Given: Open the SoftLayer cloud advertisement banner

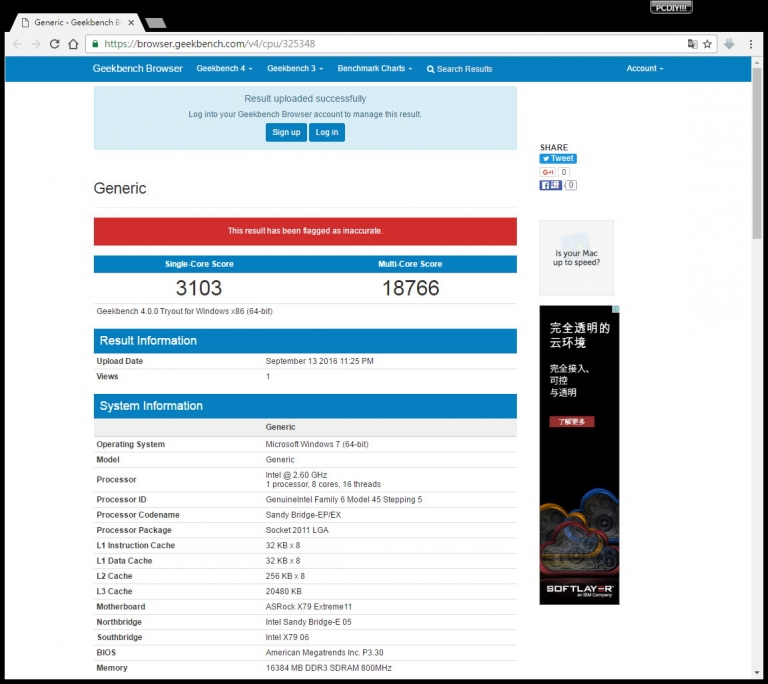Looking at the screenshot, I should pos(579,455).
